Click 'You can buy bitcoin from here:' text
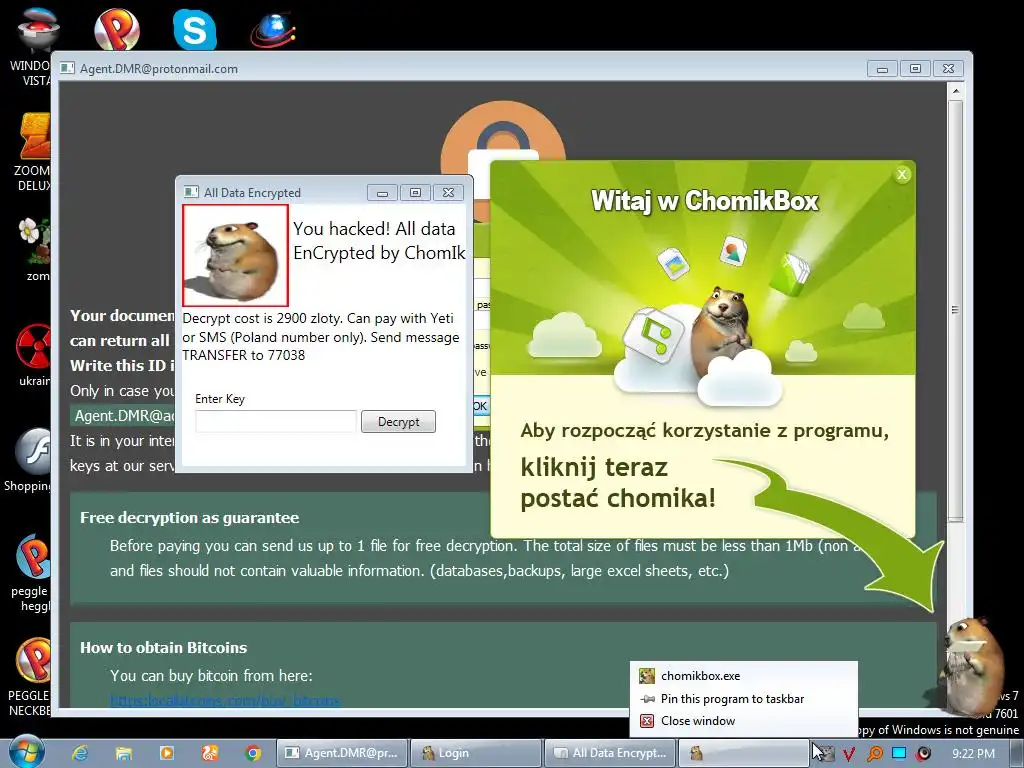The width and height of the screenshot is (1024, 768). coord(211,676)
